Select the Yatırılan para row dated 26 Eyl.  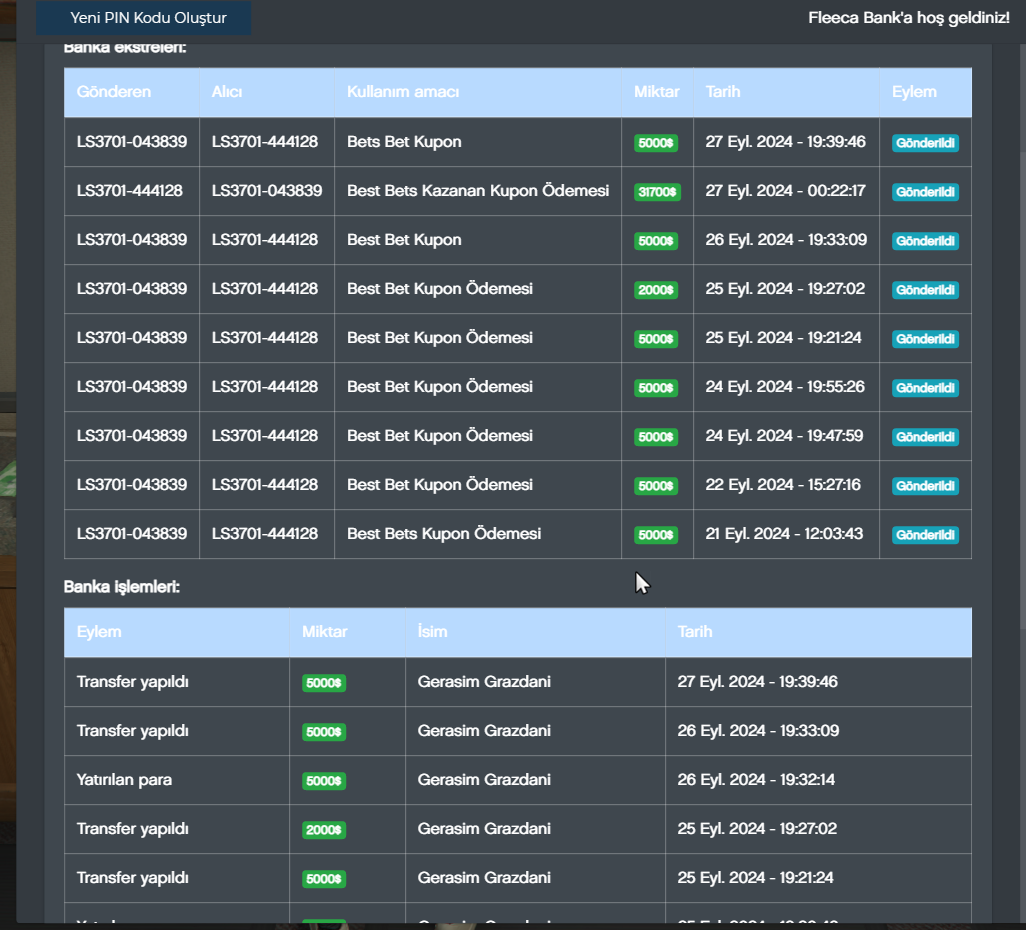point(124,780)
